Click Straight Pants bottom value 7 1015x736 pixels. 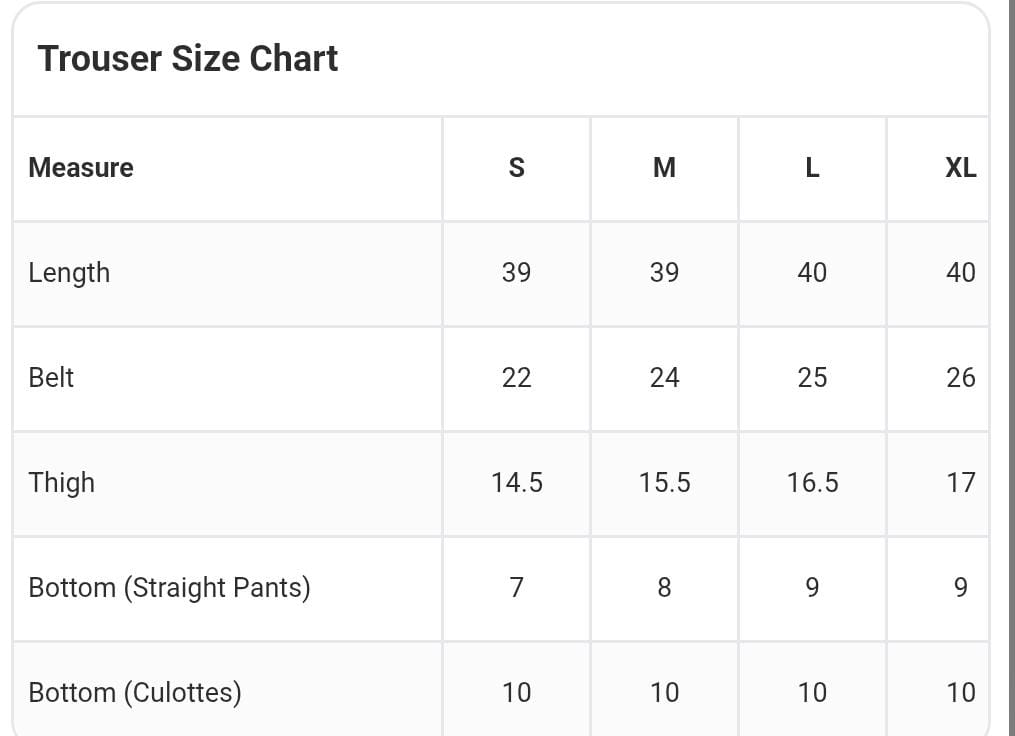516,587
